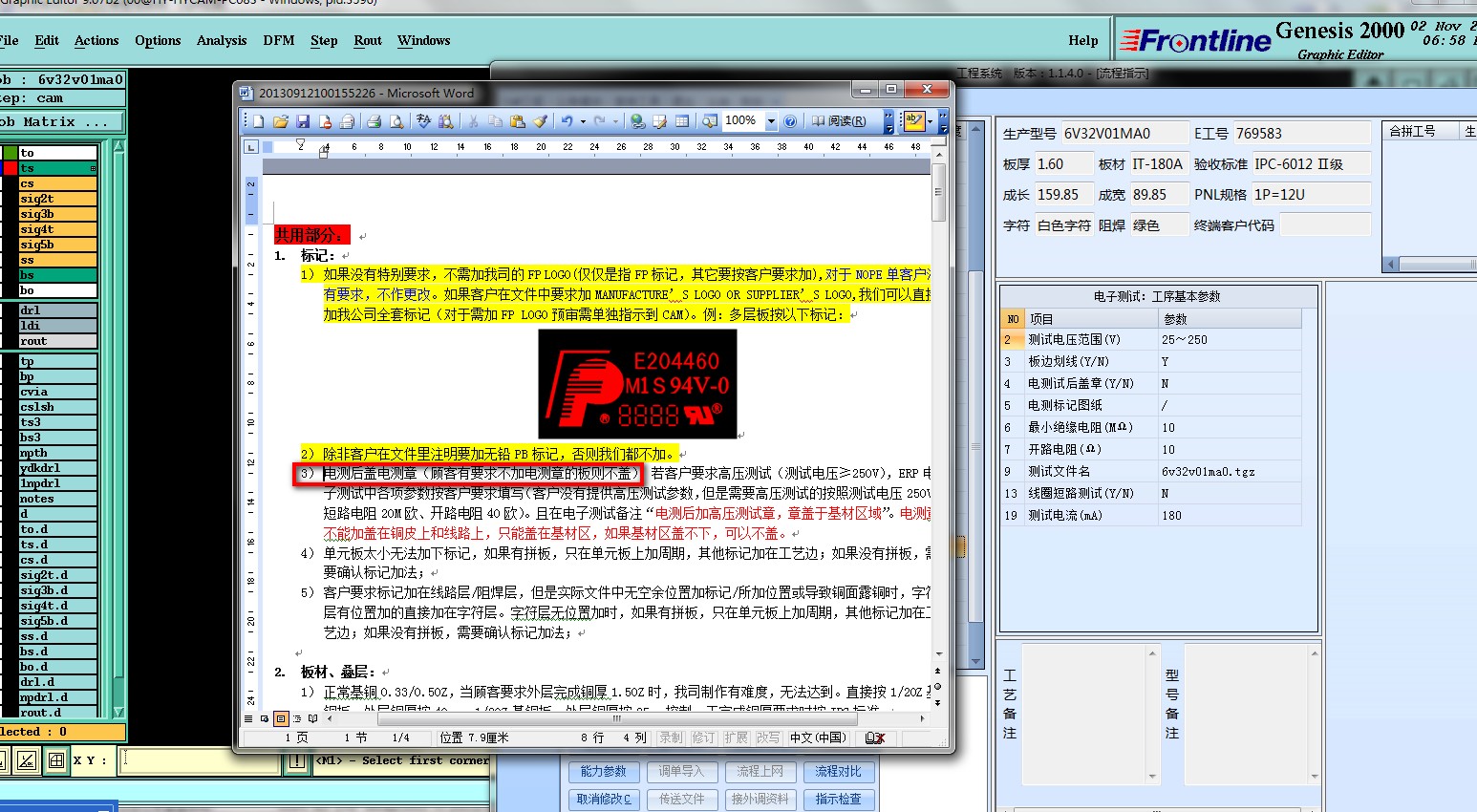Open the undo history dropdown arrow
1477x812 pixels.
[x=583, y=121]
